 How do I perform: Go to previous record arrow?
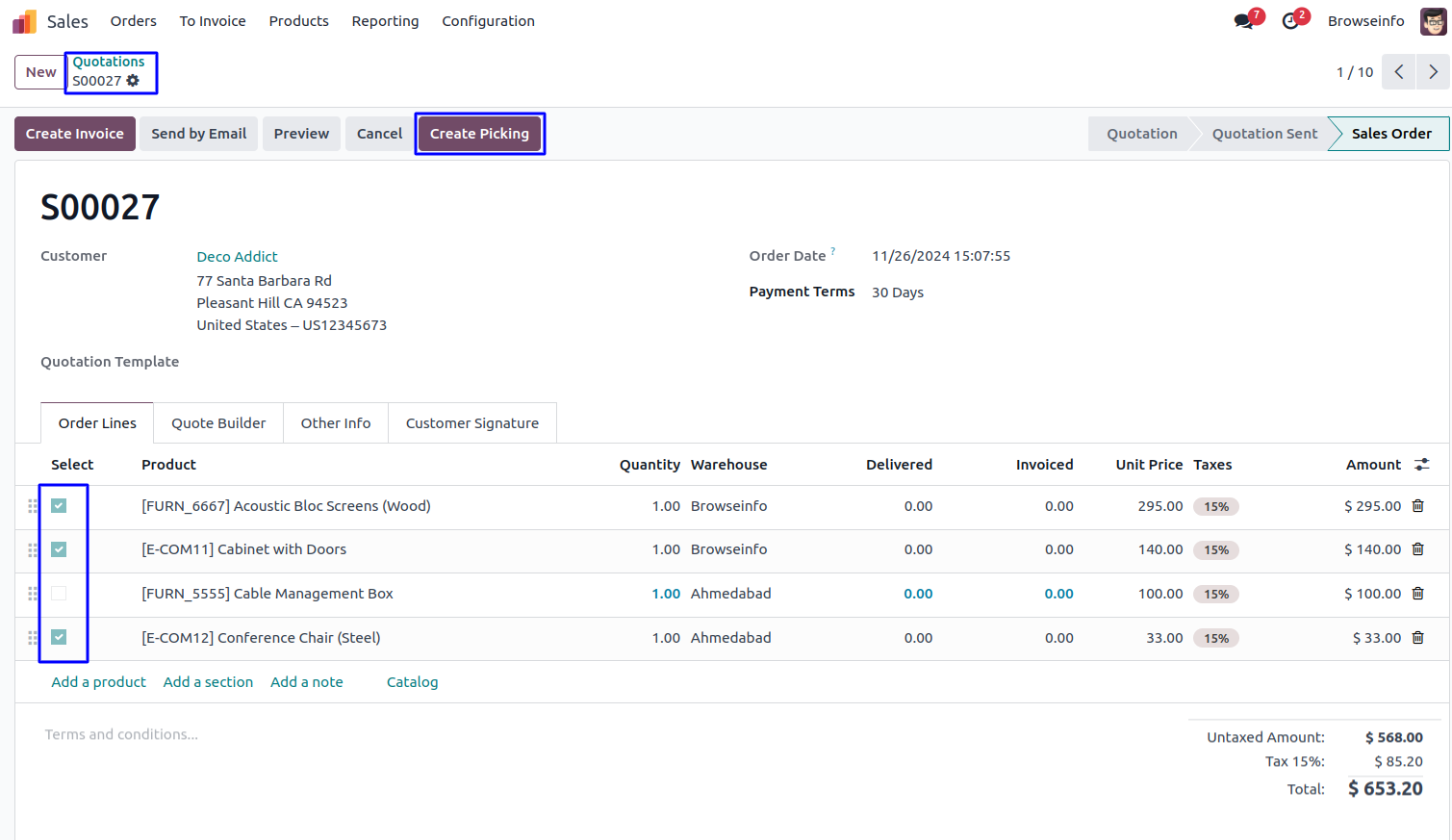click(x=1398, y=72)
